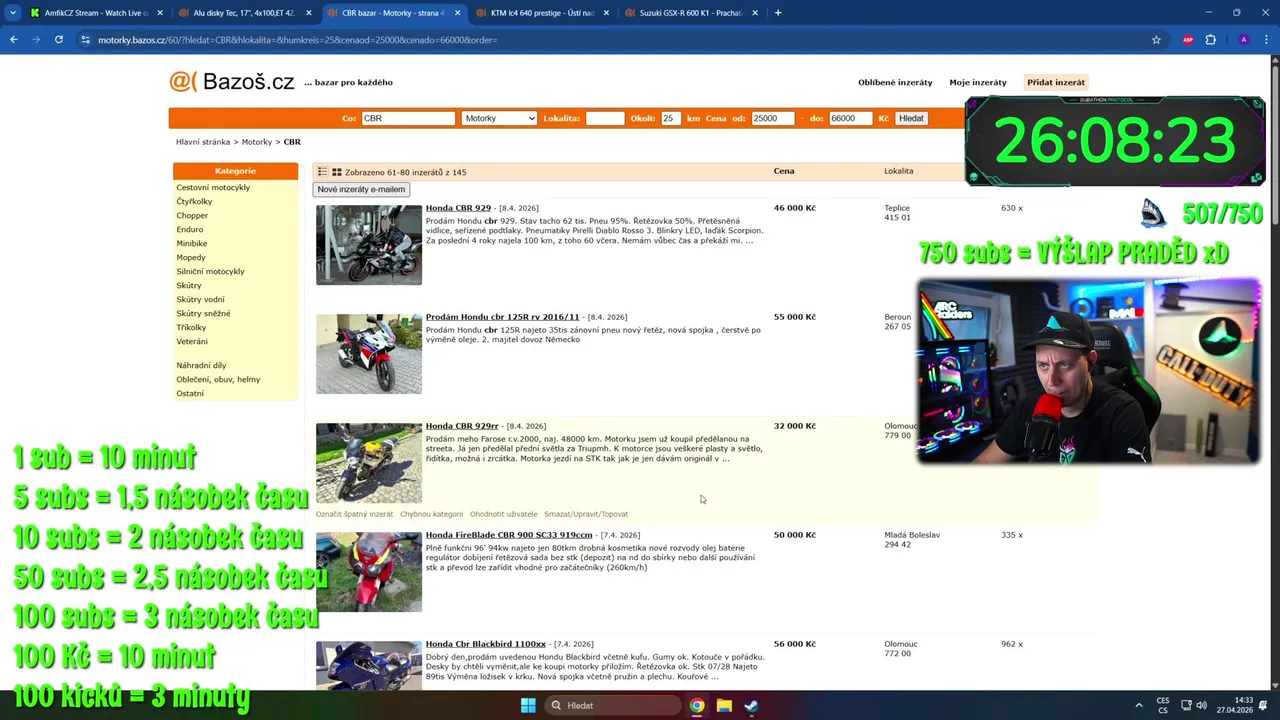Close the KTM lc4 640 prestige tab
Screen dimensions: 1280x720
606,13
